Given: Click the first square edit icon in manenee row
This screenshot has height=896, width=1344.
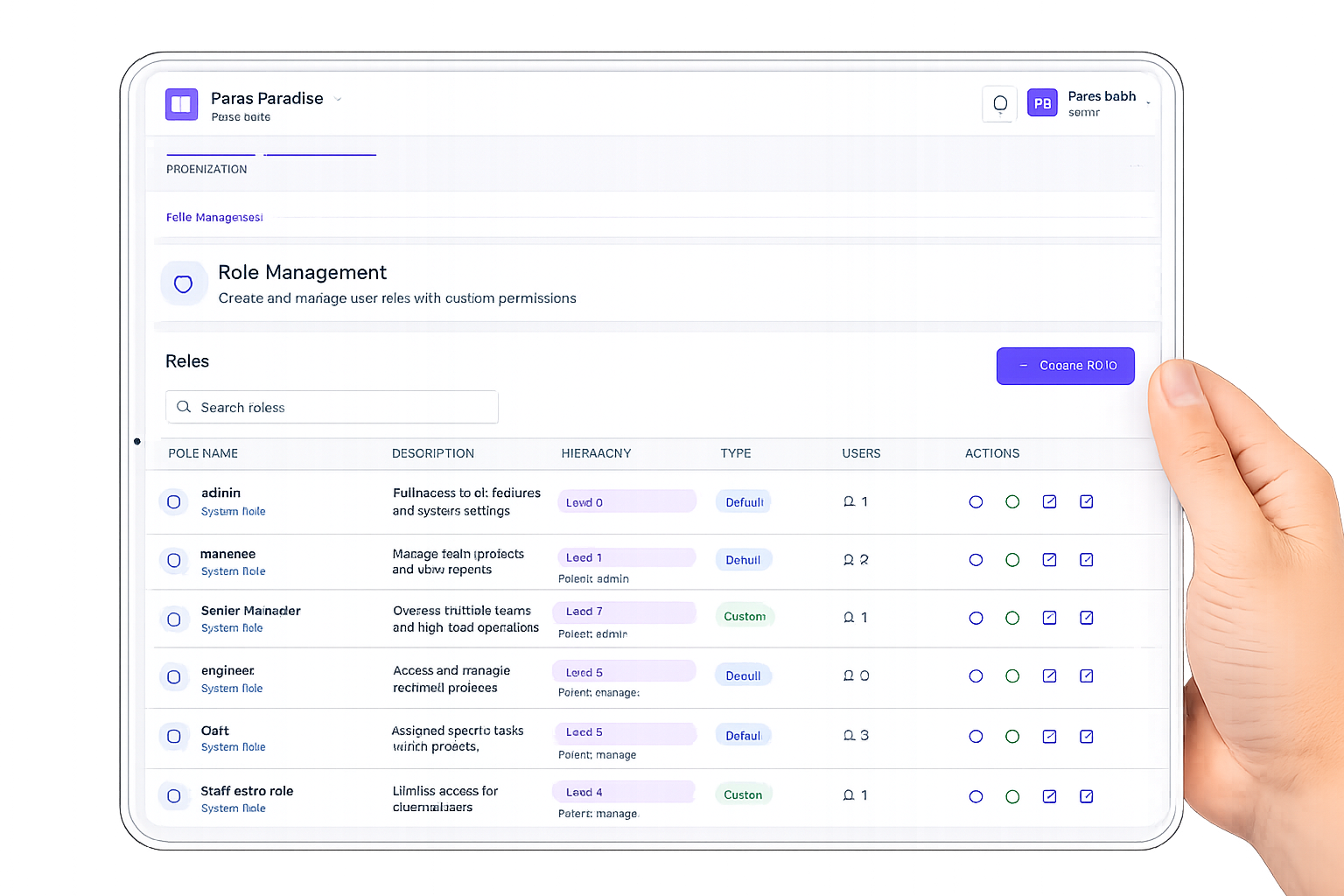Looking at the screenshot, I should point(1049,560).
